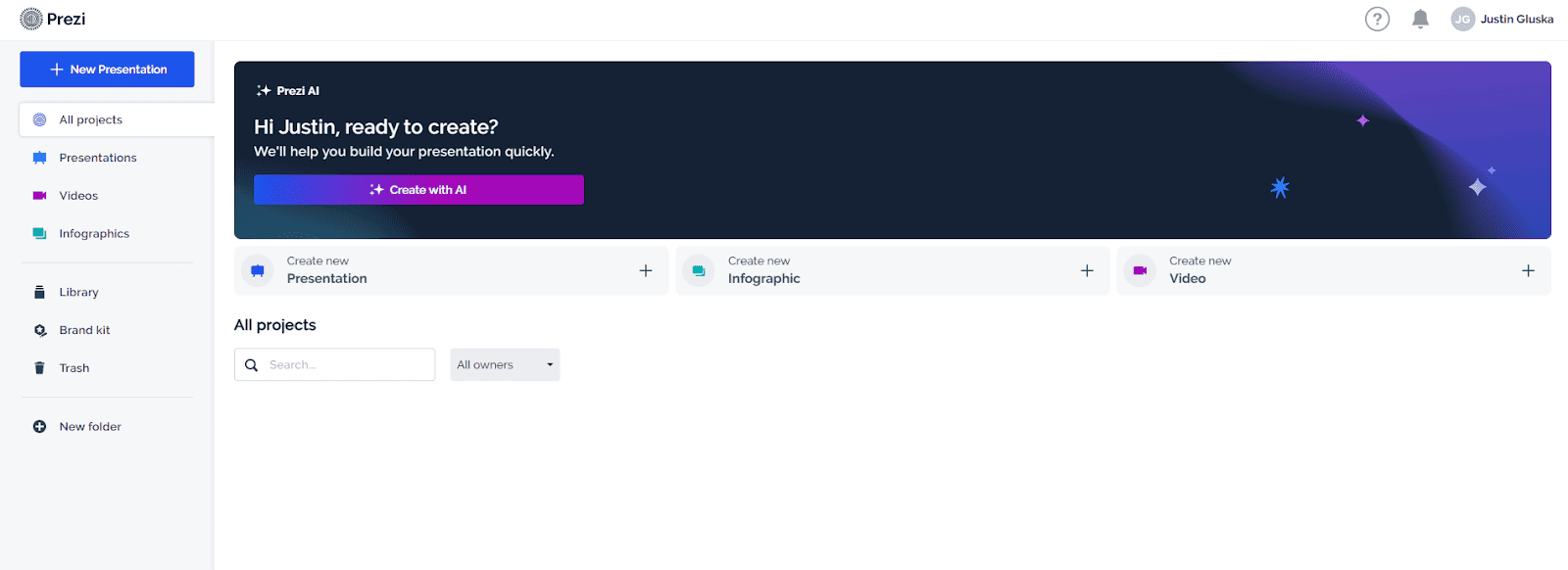Click the Presentations sidebar icon

tap(39, 158)
